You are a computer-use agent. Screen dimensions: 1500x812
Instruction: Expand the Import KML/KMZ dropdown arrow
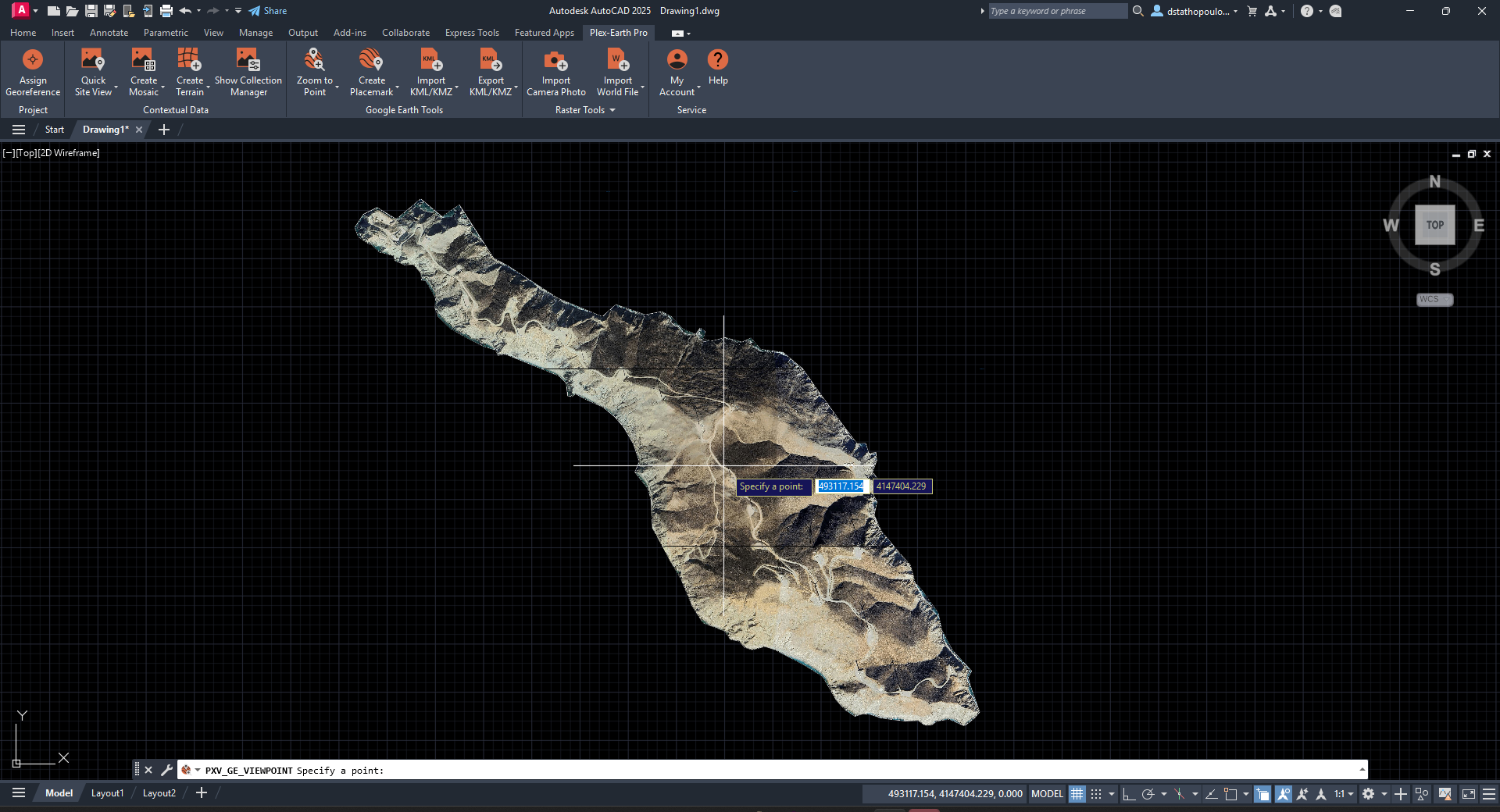456,87
